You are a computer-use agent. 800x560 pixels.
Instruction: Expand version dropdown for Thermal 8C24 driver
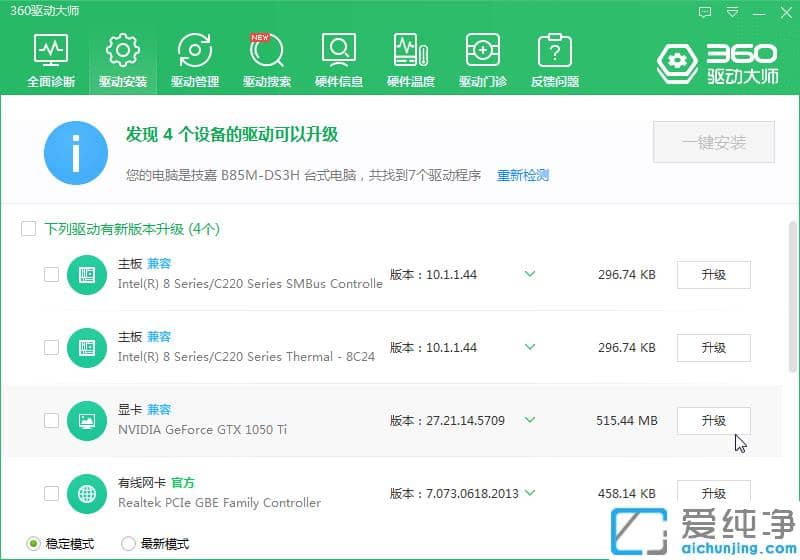click(530, 347)
